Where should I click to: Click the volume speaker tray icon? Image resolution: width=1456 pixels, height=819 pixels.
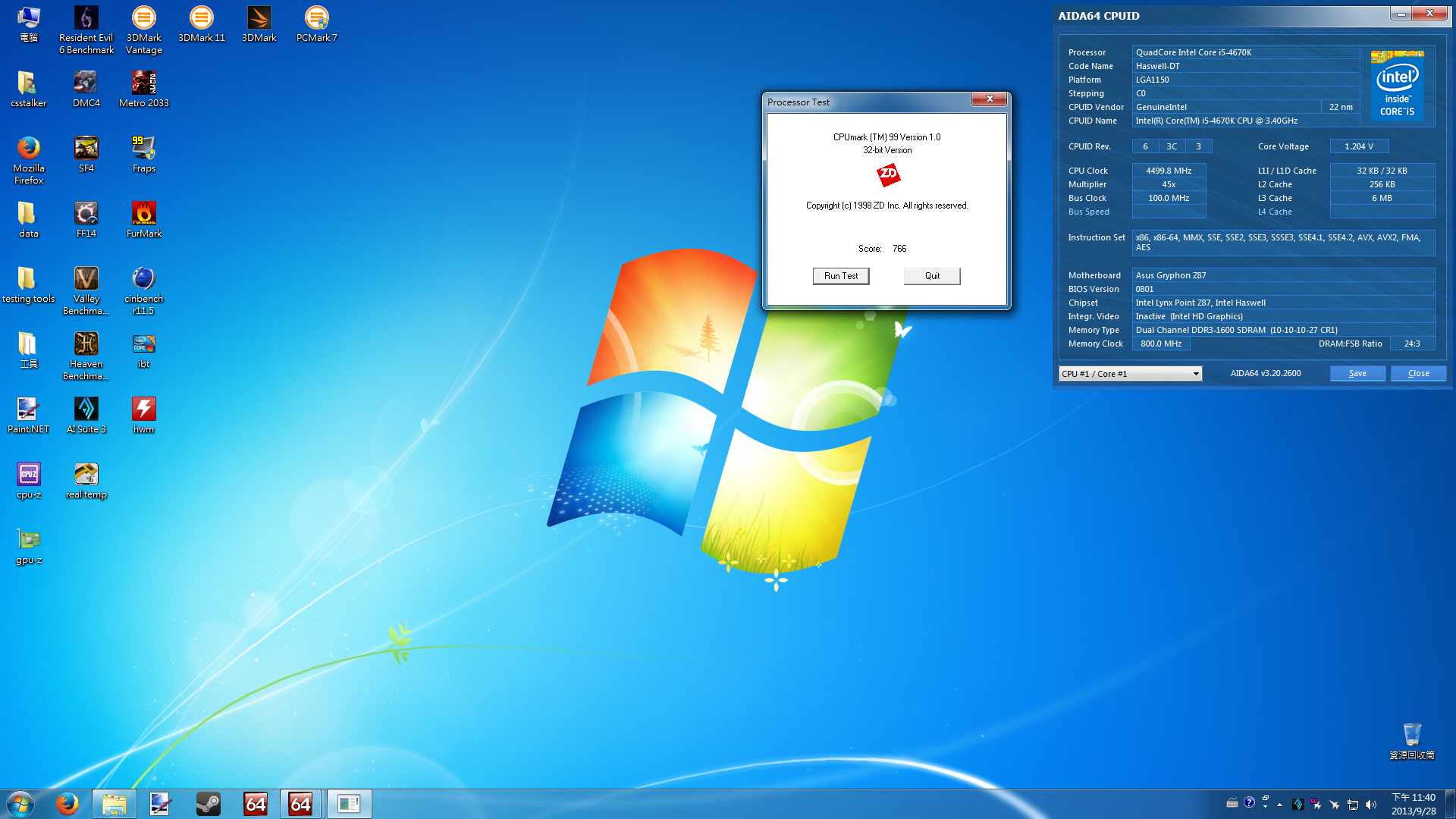1371,805
